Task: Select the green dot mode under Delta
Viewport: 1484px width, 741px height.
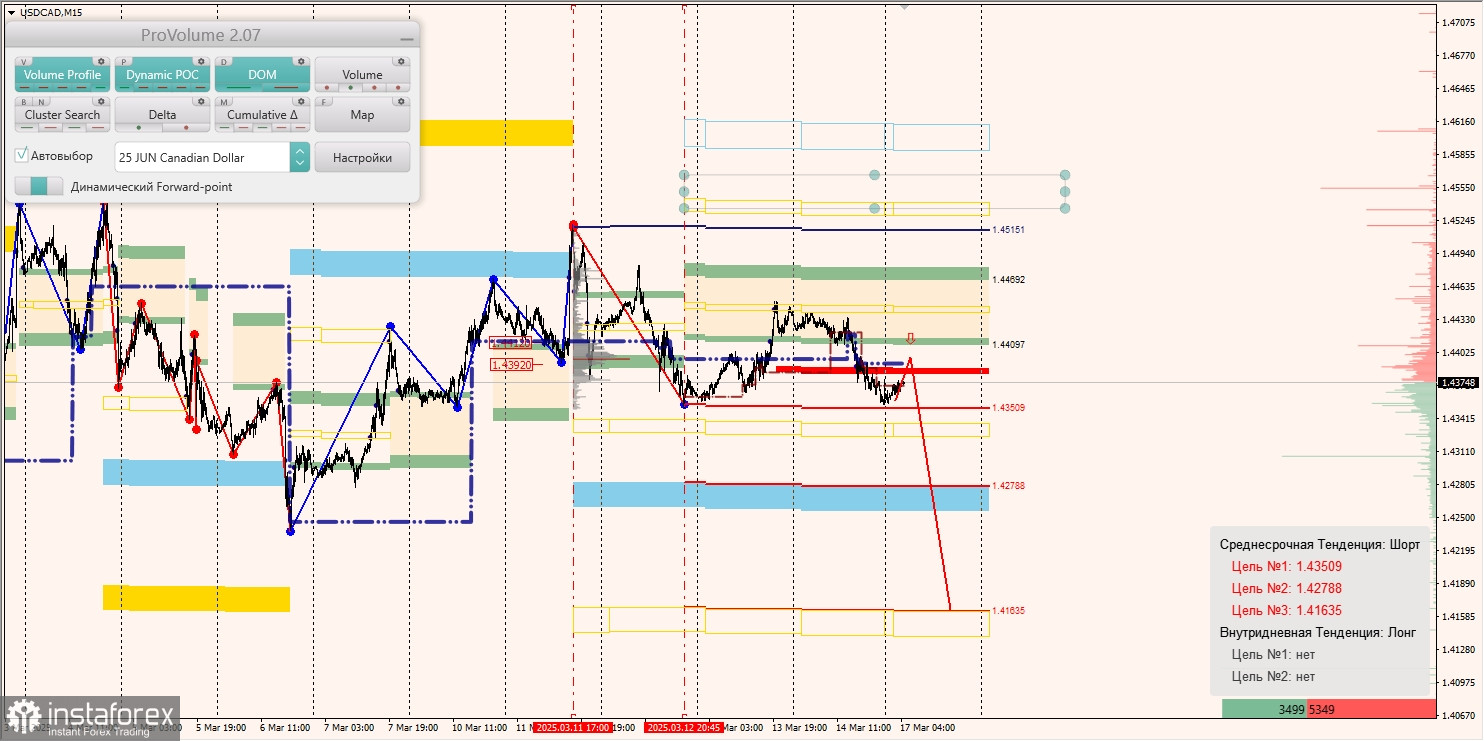Action: (138, 128)
